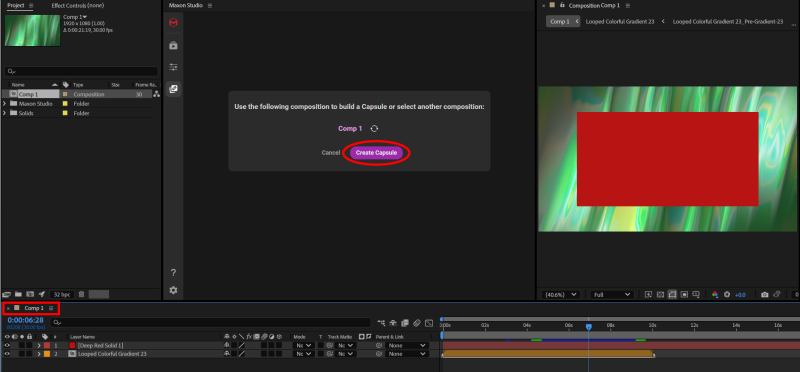Open the grid and guide options icon
This screenshot has height=372, width=800.
[697, 294]
